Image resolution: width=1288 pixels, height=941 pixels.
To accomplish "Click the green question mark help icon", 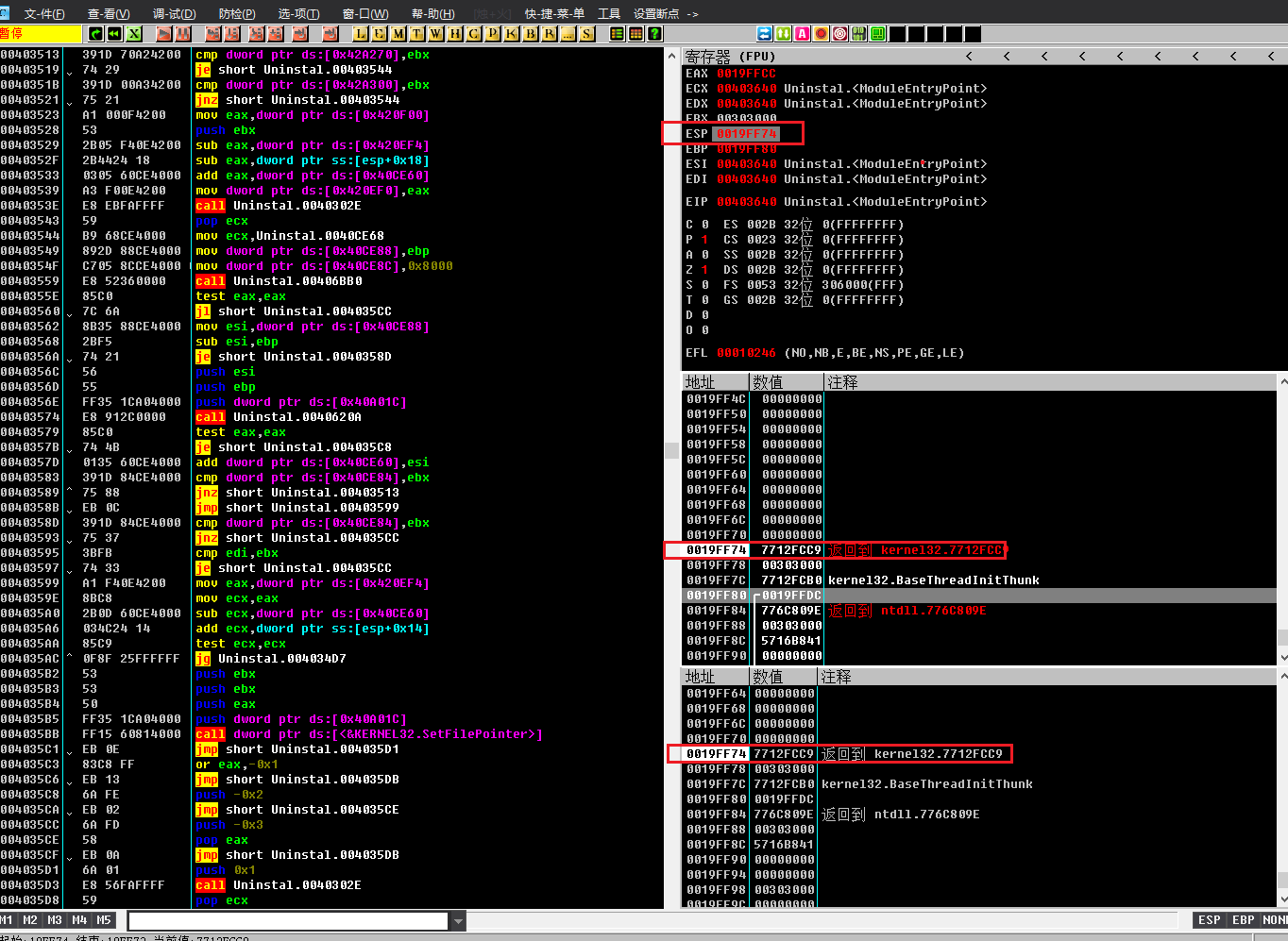I will (x=655, y=34).
